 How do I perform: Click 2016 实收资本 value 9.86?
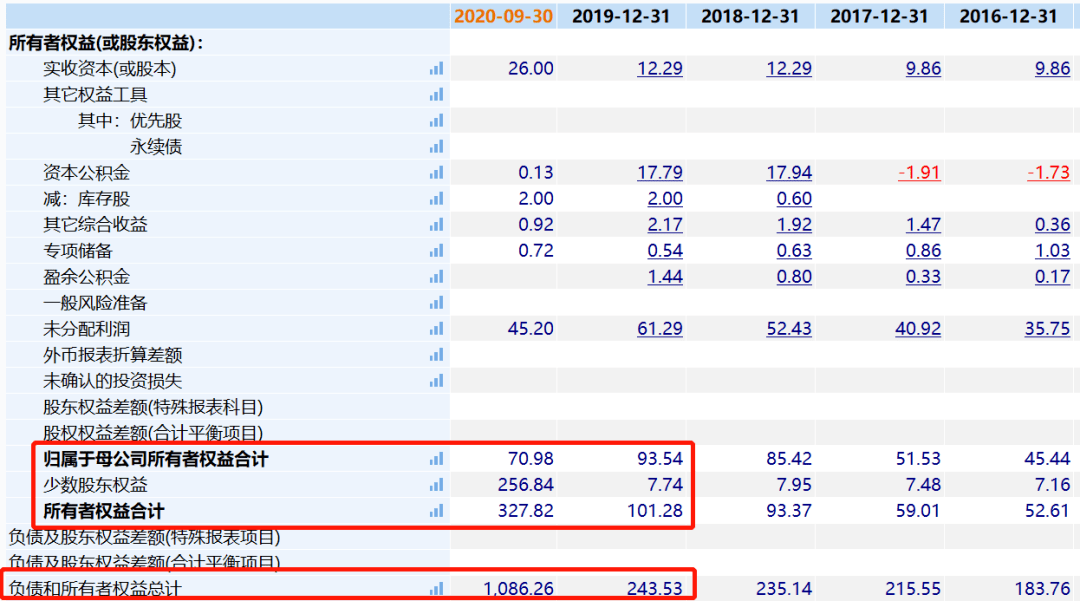1052,69
